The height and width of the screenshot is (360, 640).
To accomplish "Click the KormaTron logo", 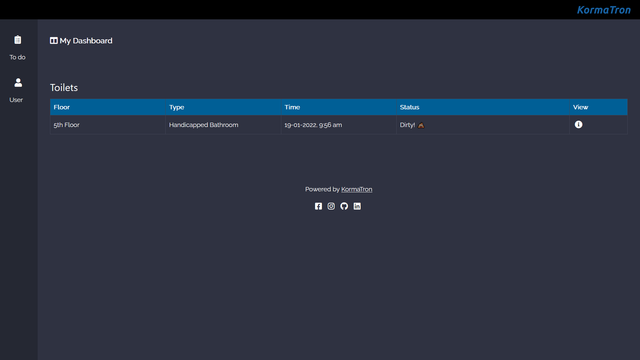I will point(604,10).
